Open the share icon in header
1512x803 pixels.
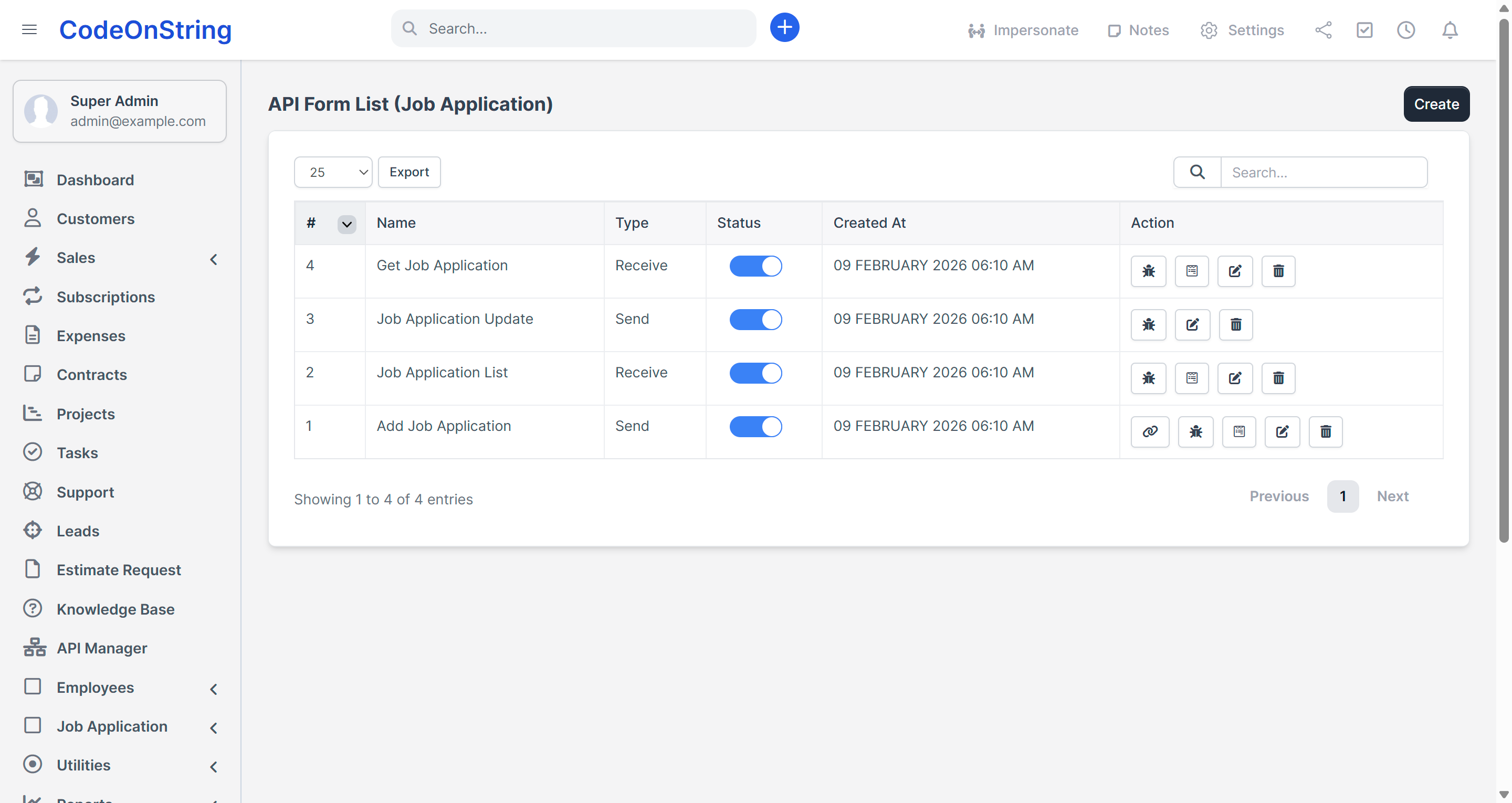click(1323, 30)
